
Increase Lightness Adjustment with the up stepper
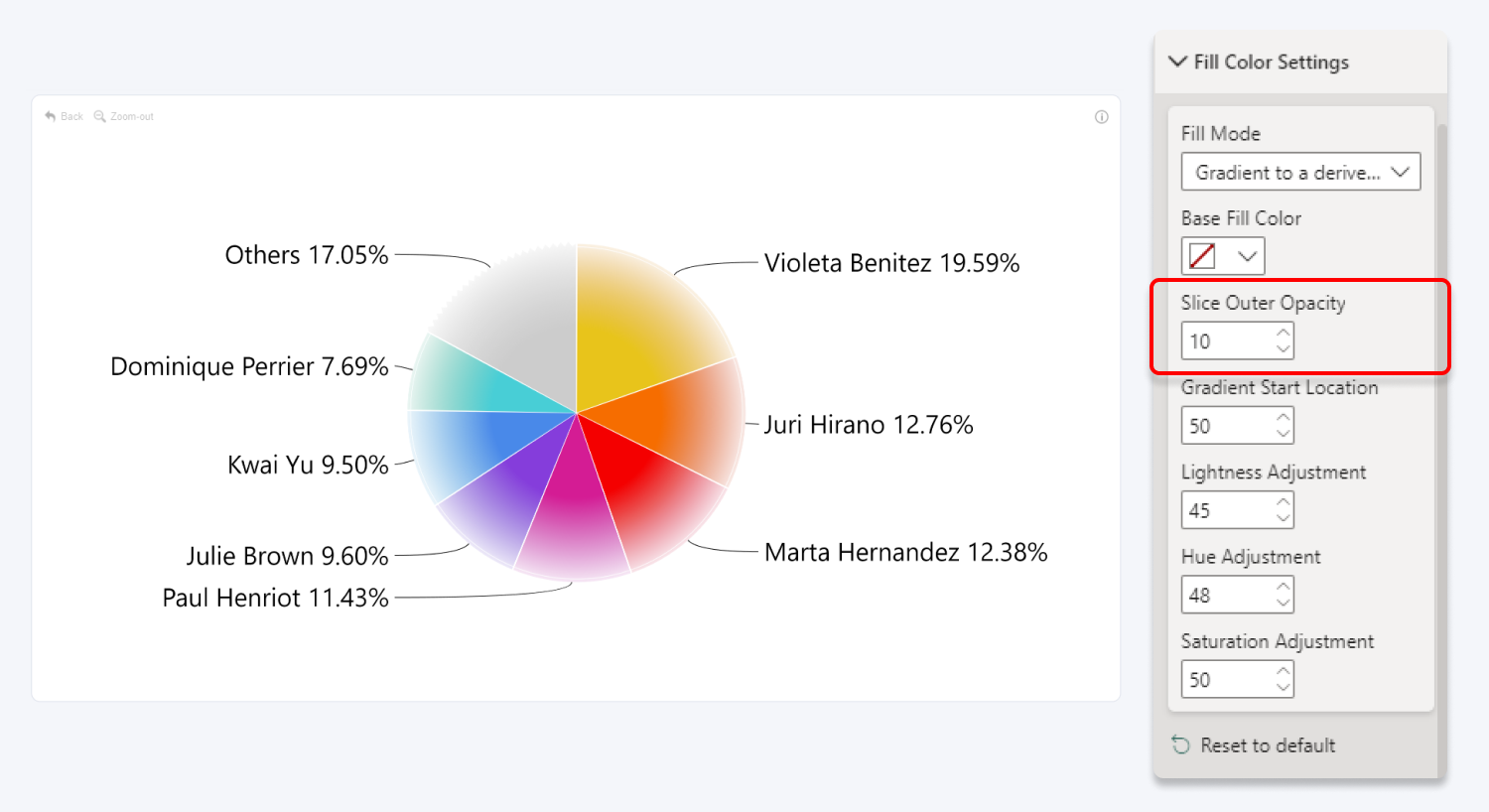pos(1283,503)
